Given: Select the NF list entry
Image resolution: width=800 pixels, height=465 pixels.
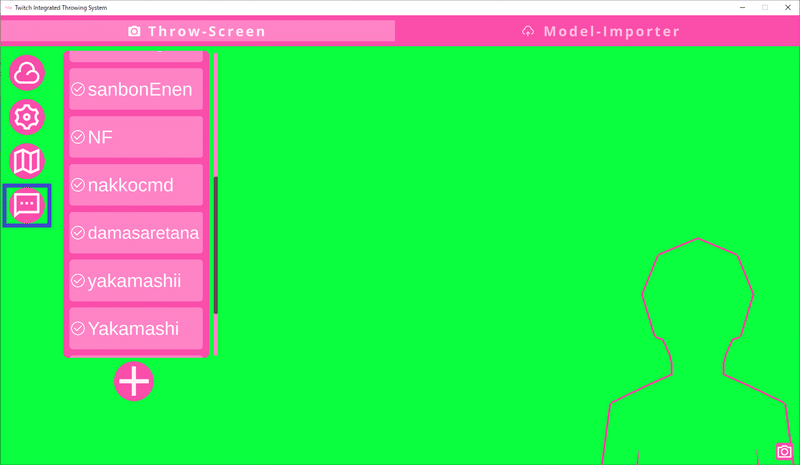Looking at the screenshot, I should [x=136, y=137].
